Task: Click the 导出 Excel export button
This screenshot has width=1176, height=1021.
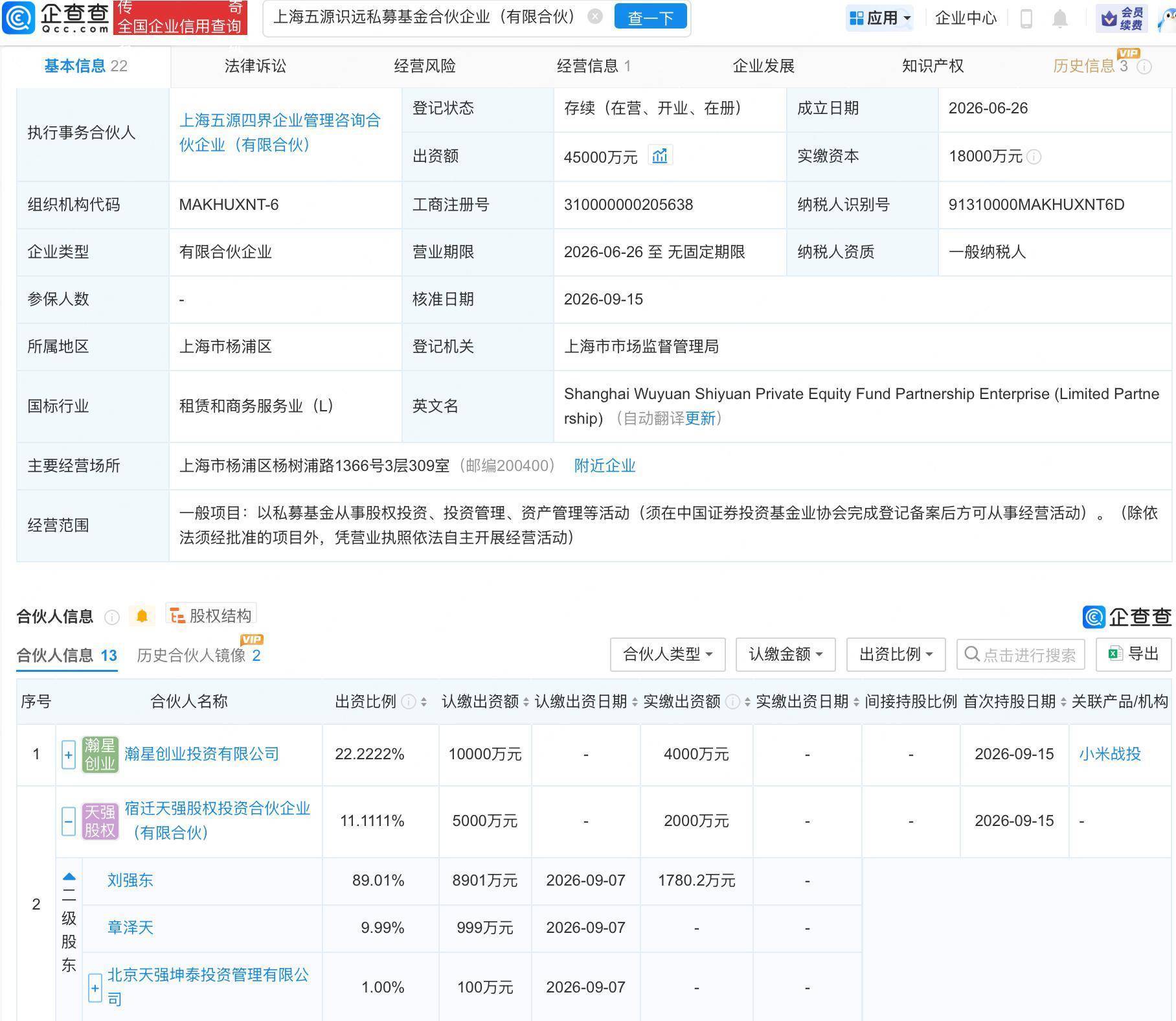Action: click(x=1133, y=654)
